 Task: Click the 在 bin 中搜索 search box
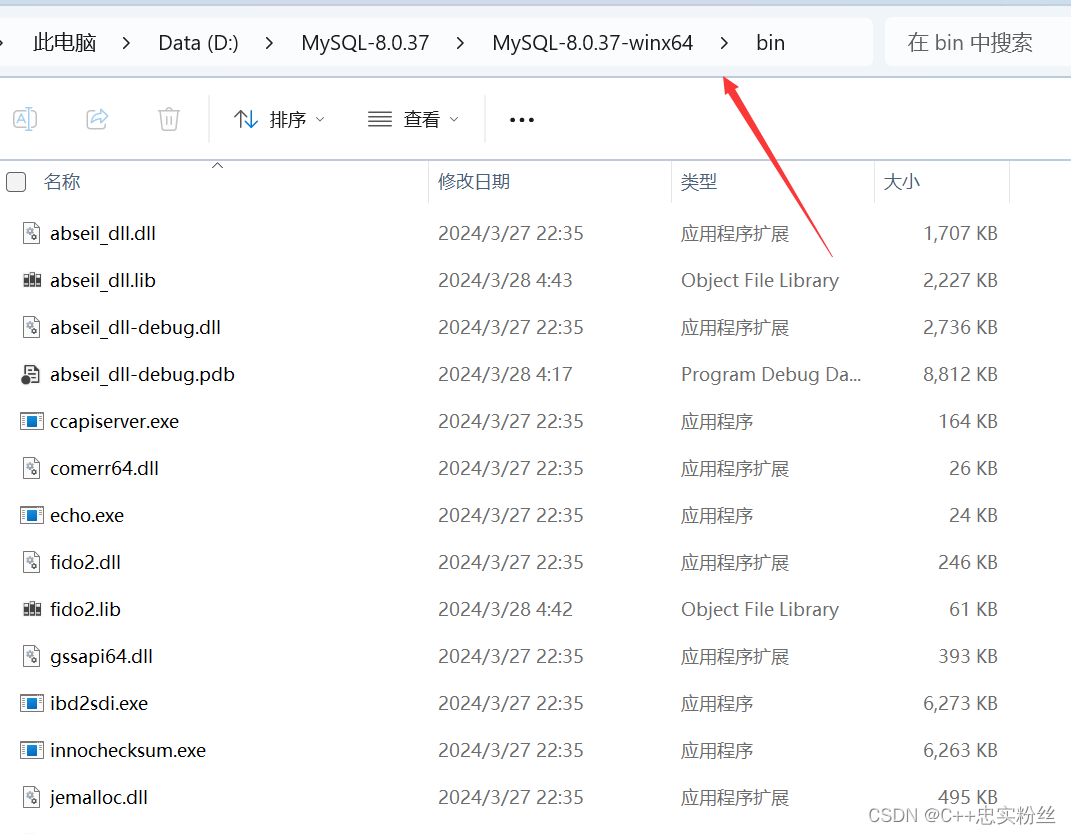(x=977, y=43)
